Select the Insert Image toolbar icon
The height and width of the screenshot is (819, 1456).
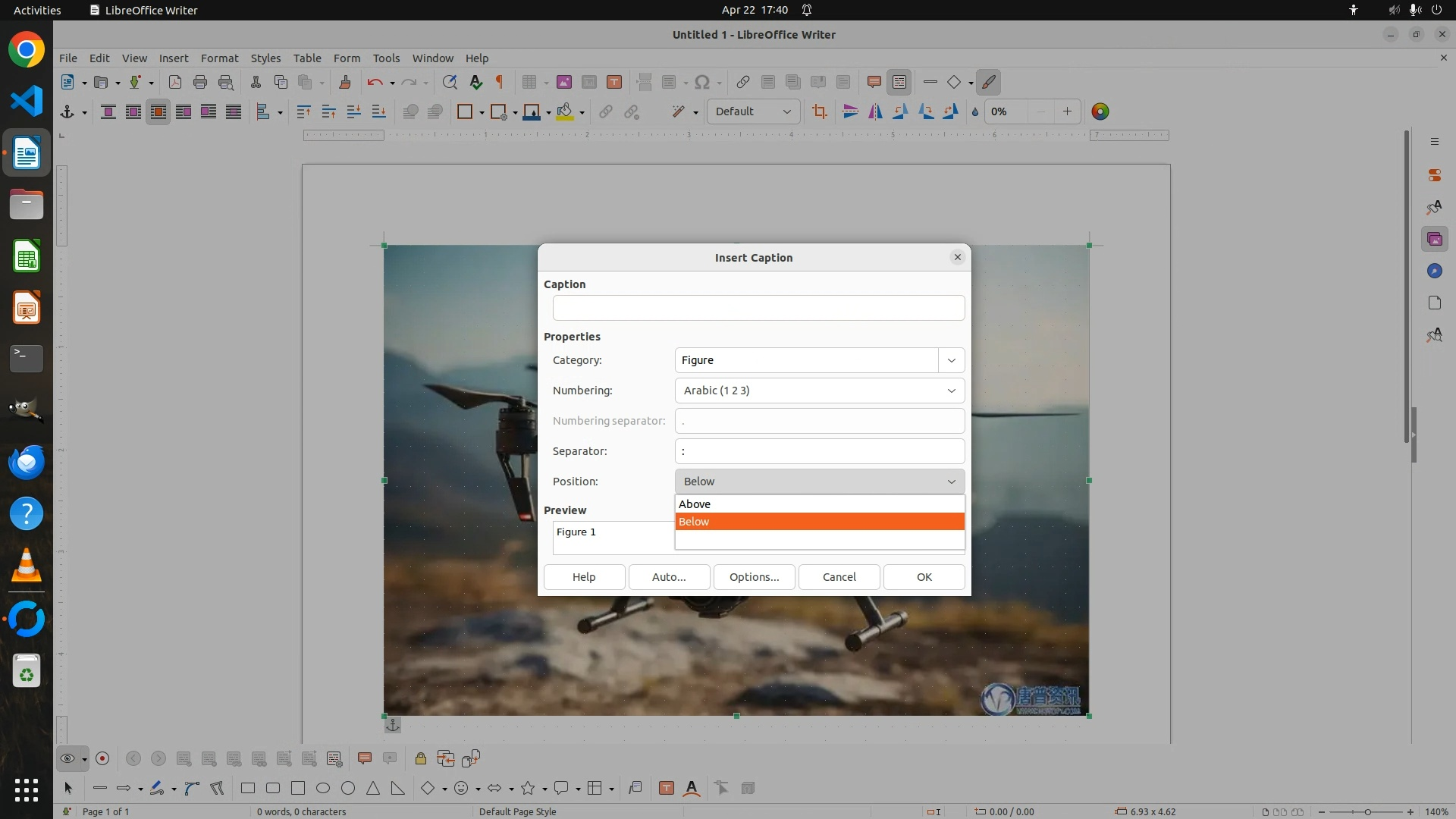563,82
